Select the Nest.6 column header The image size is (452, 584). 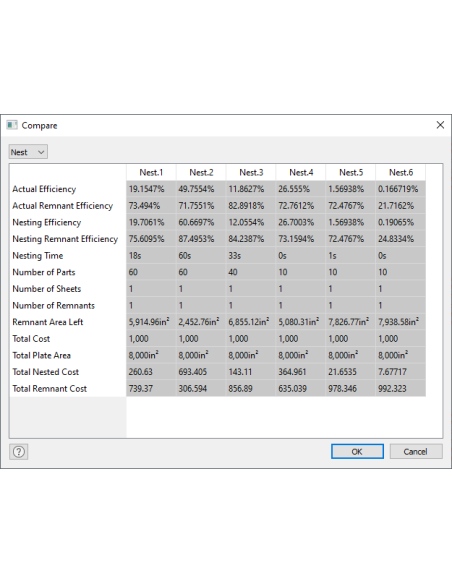point(401,172)
